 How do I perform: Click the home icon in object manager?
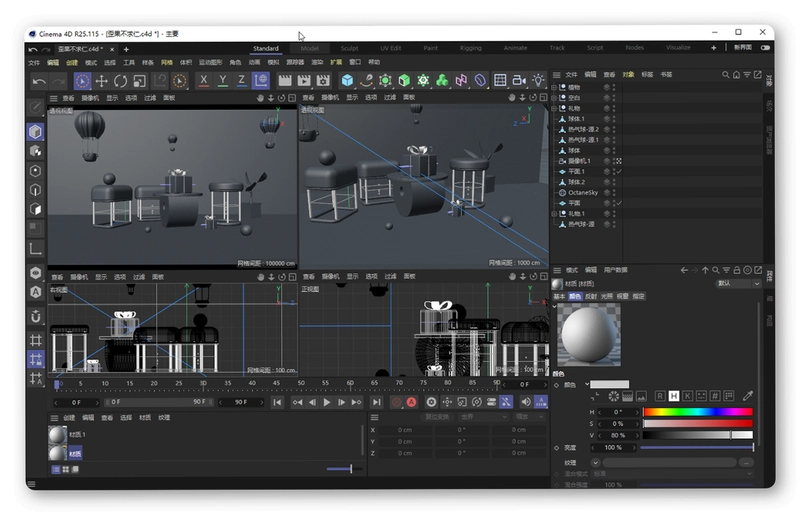click(x=736, y=75)
